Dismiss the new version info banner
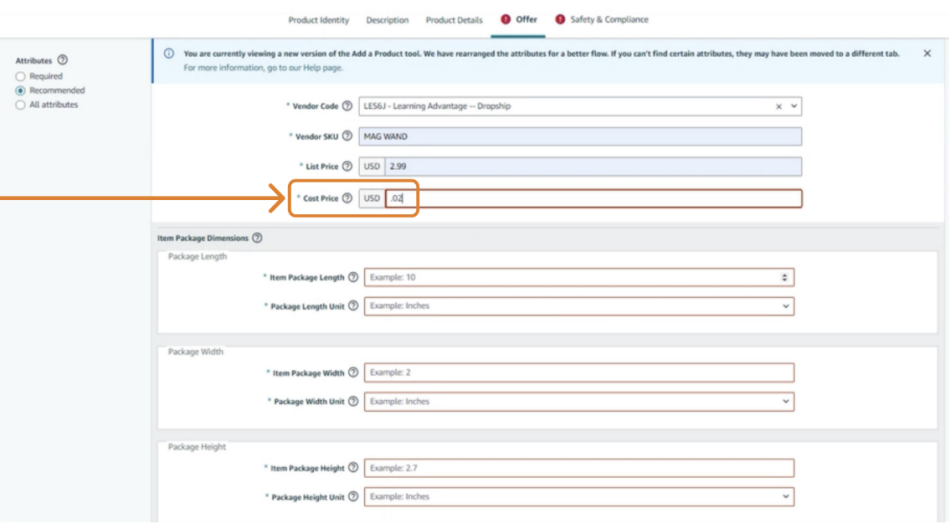 coord(927,53)
